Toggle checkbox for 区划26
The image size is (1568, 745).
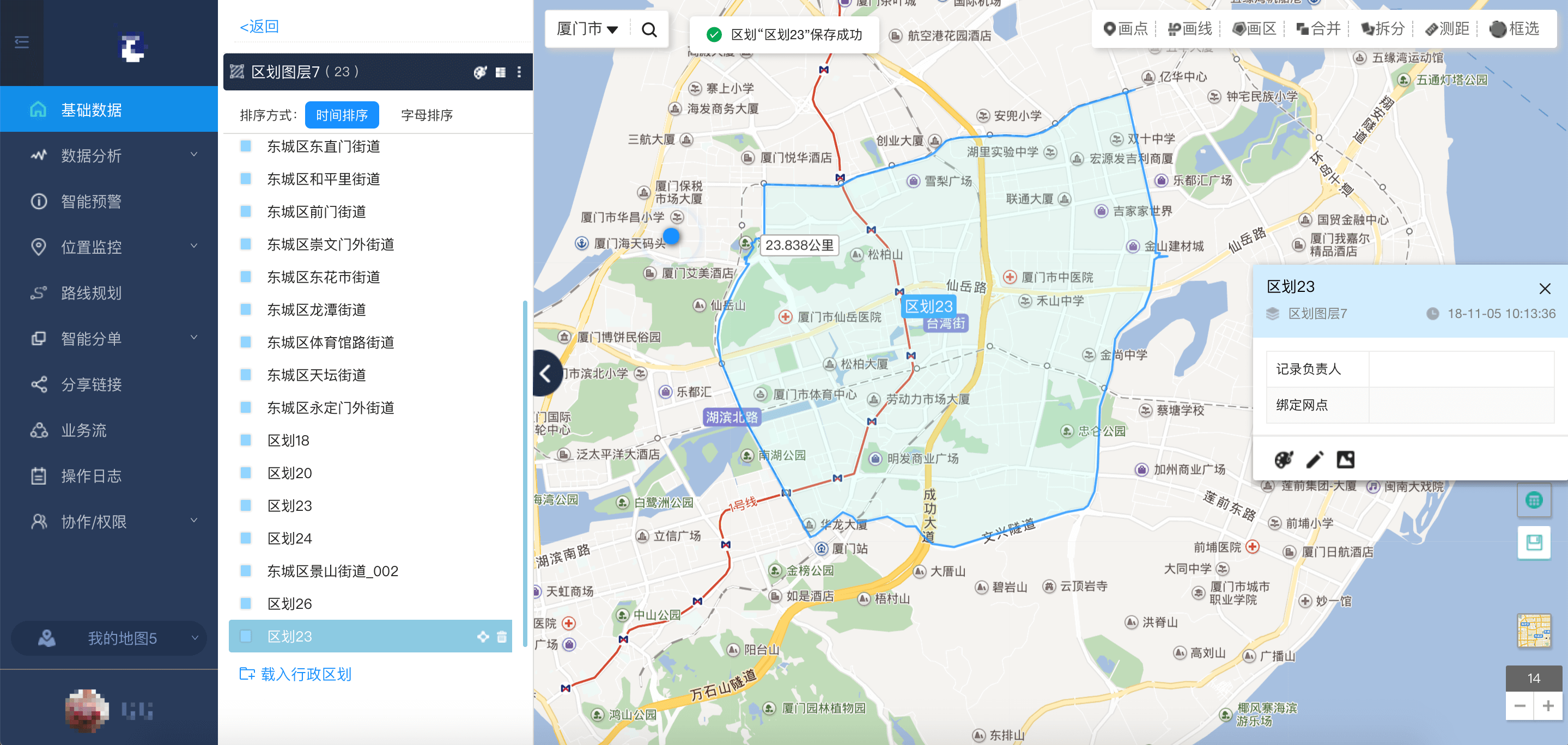(x=246, y=604)
